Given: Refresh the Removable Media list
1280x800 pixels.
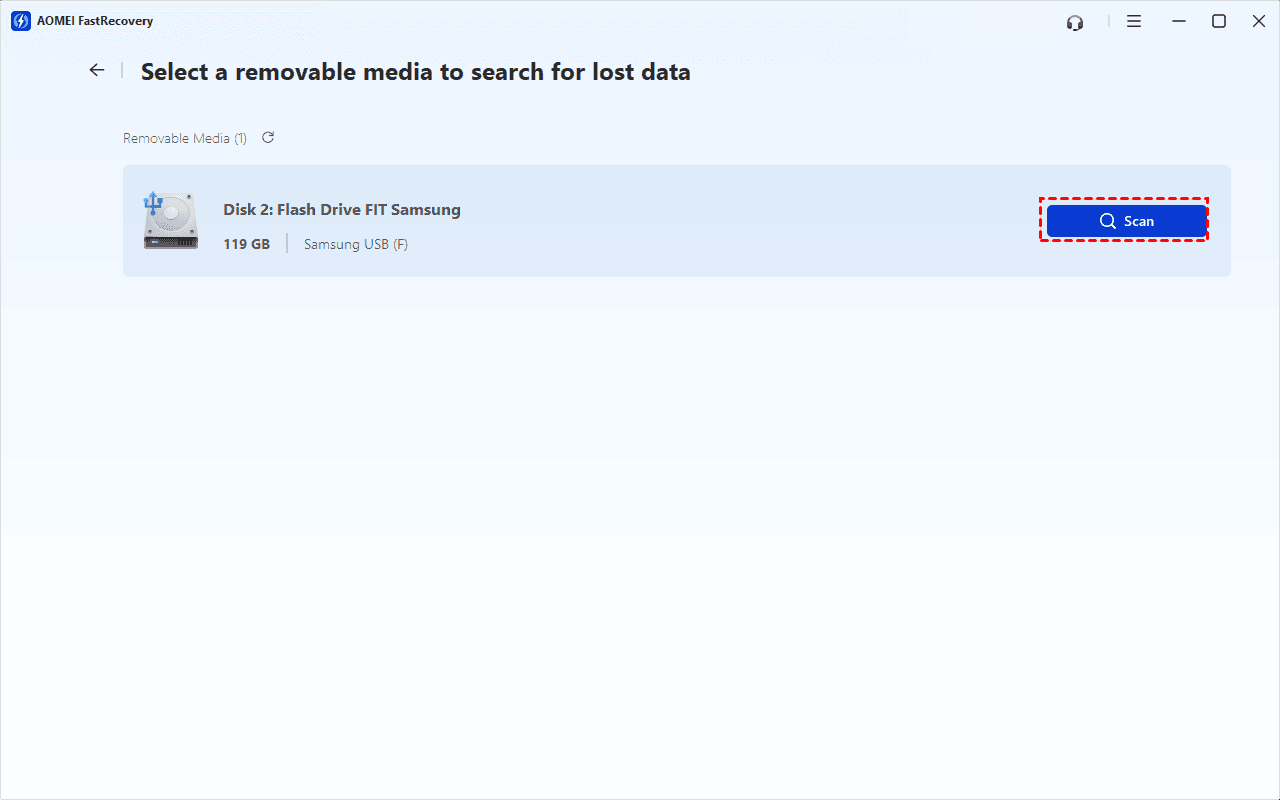Looking at the screenshot, I should click(x=268, y=138).
